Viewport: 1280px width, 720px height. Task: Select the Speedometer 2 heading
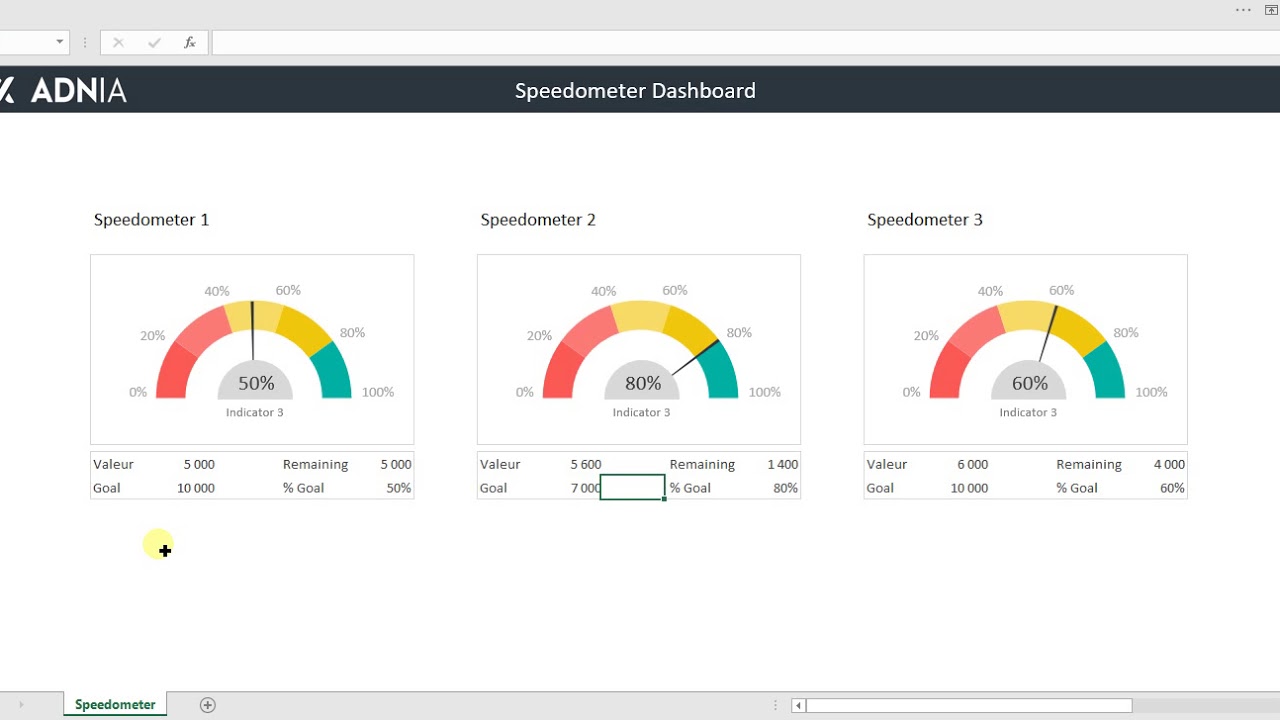click(538, 220)
